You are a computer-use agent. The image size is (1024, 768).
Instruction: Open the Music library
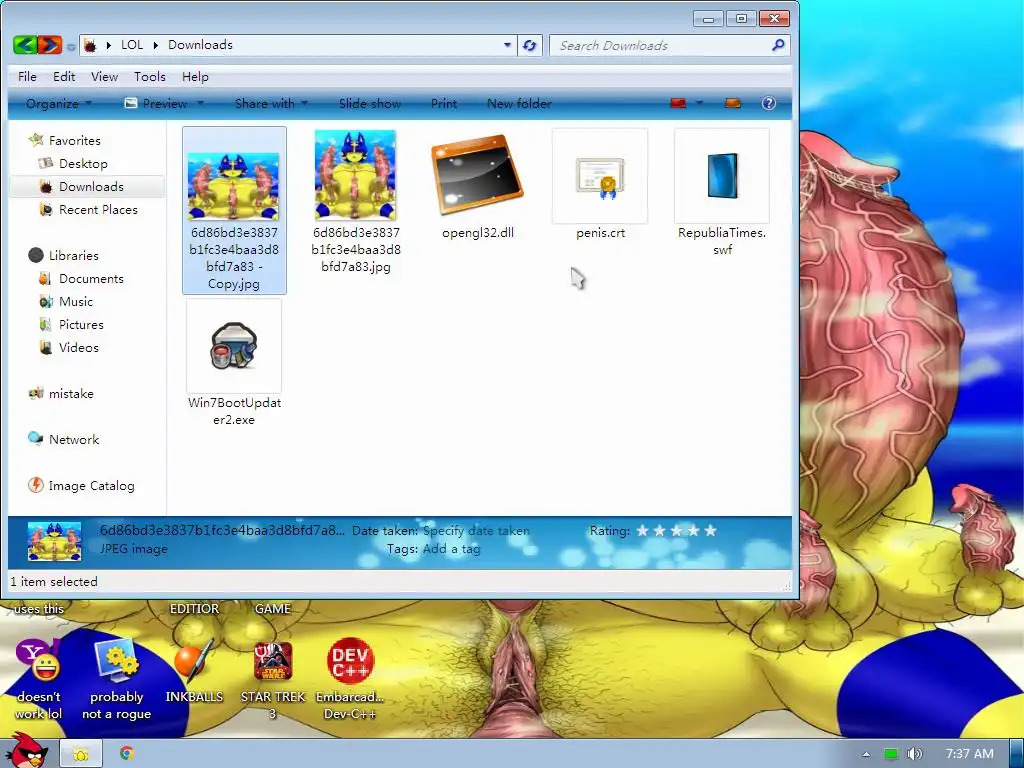tap(76, 302)
